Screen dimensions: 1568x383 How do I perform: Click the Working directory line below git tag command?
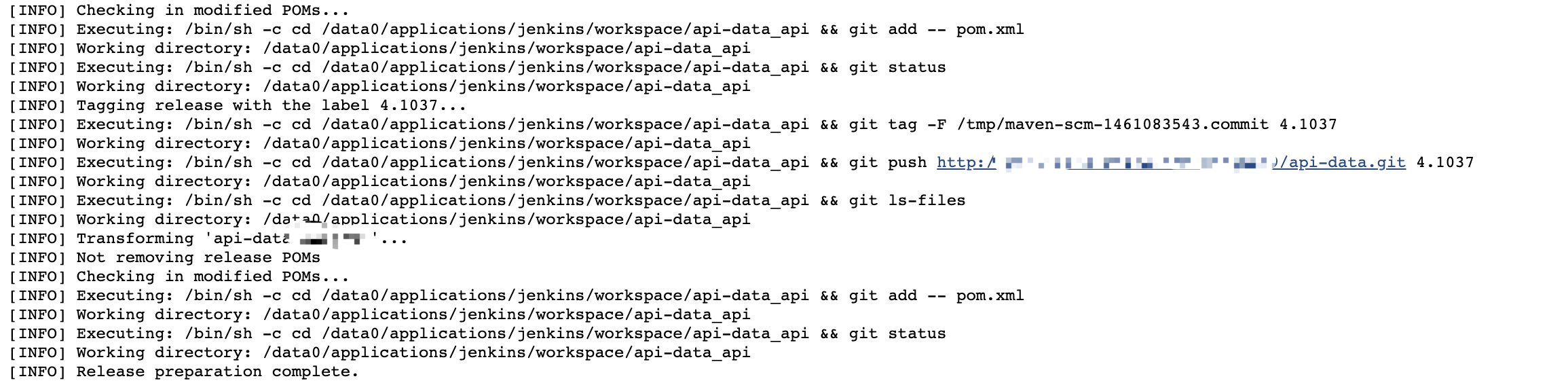413,144
